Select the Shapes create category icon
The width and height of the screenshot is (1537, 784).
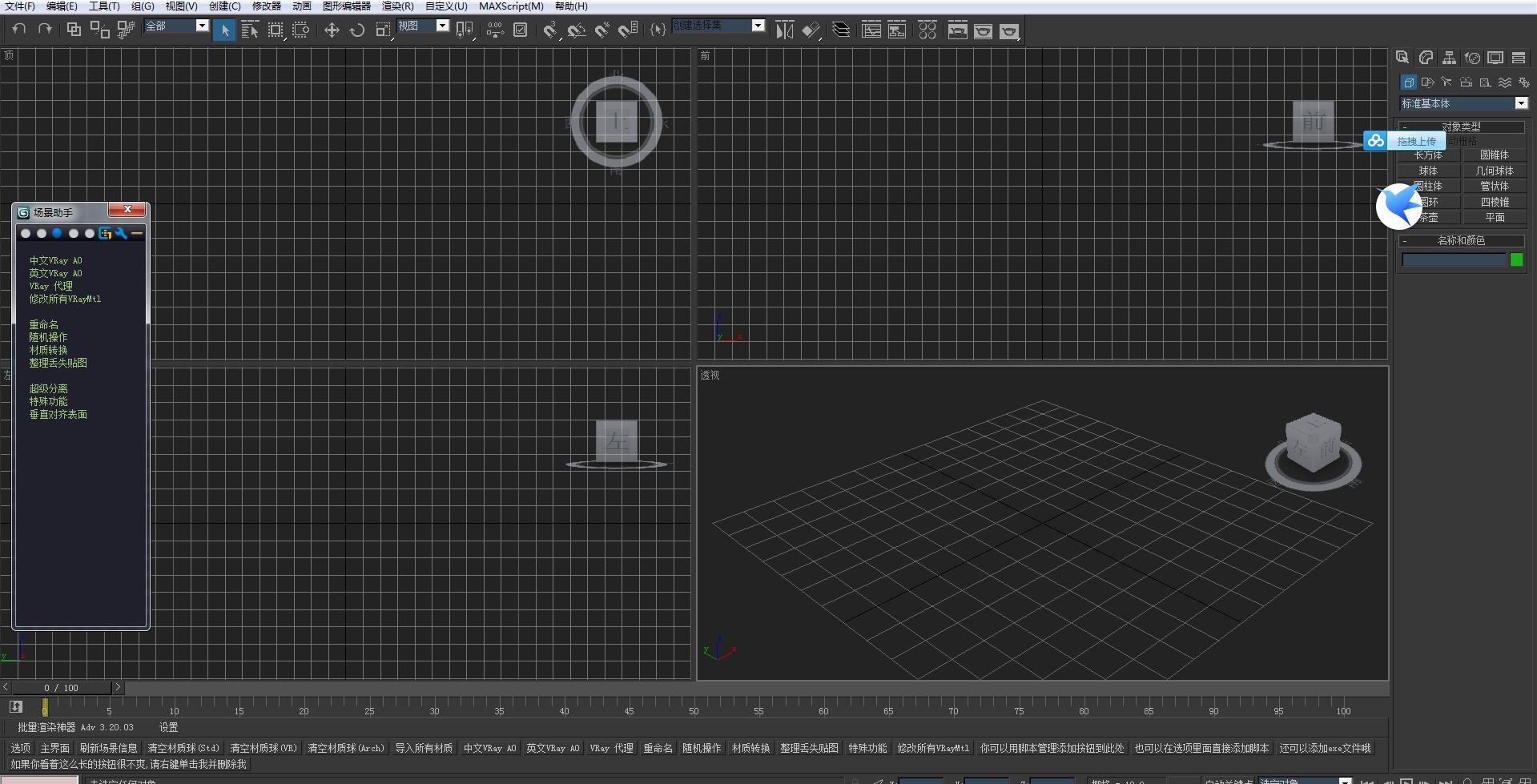pos(1427,82)
